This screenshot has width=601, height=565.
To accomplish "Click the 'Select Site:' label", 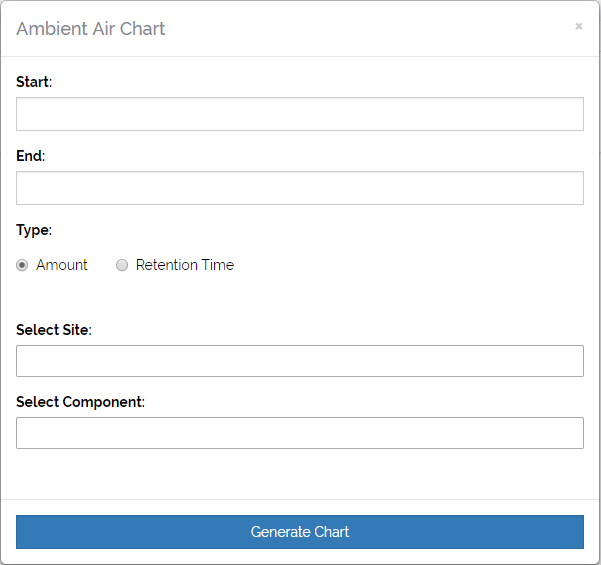I will click(54, 330).
